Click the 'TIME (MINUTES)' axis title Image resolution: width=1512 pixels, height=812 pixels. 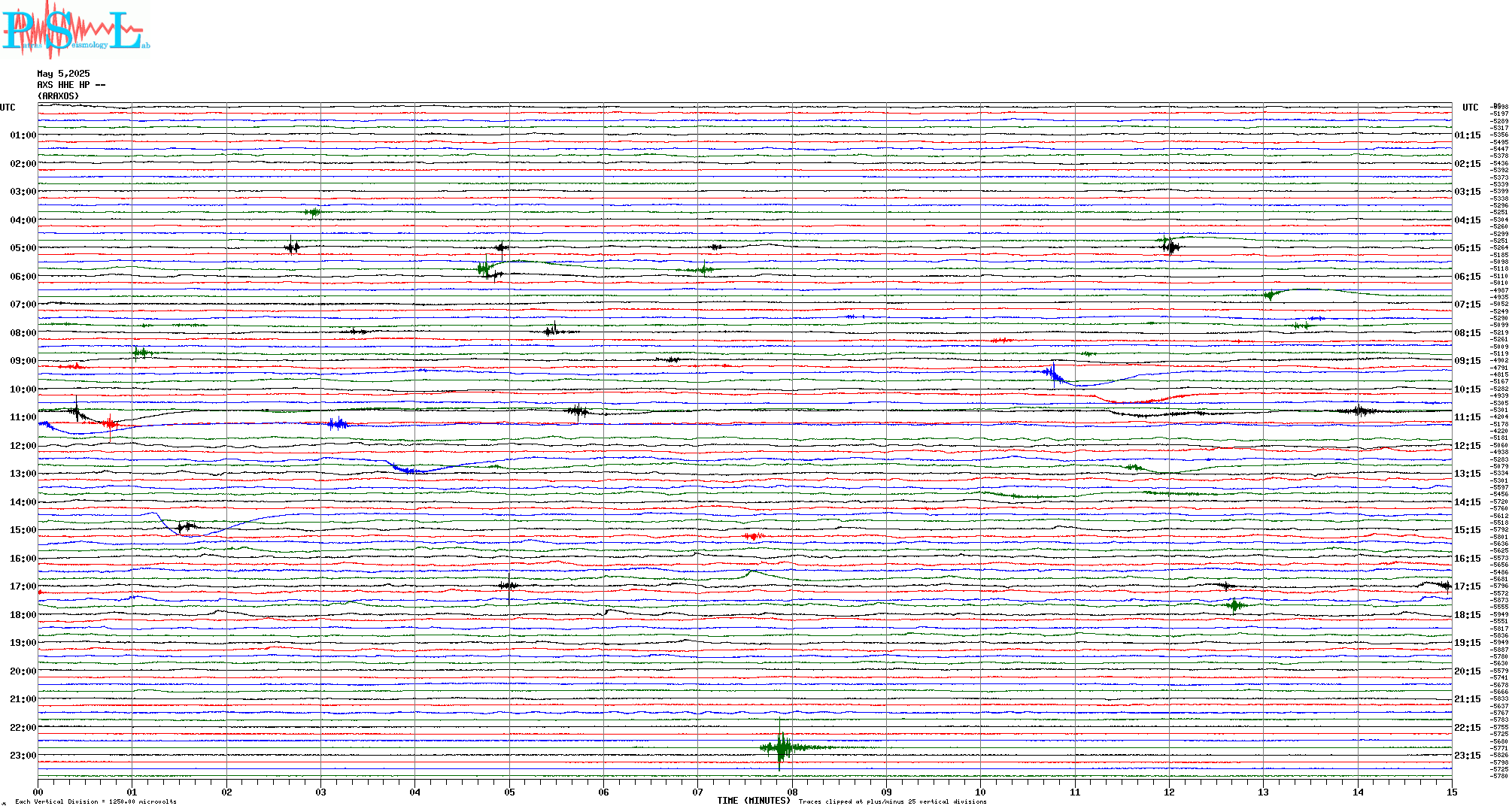pyautogui.click(x=754, y=801)
